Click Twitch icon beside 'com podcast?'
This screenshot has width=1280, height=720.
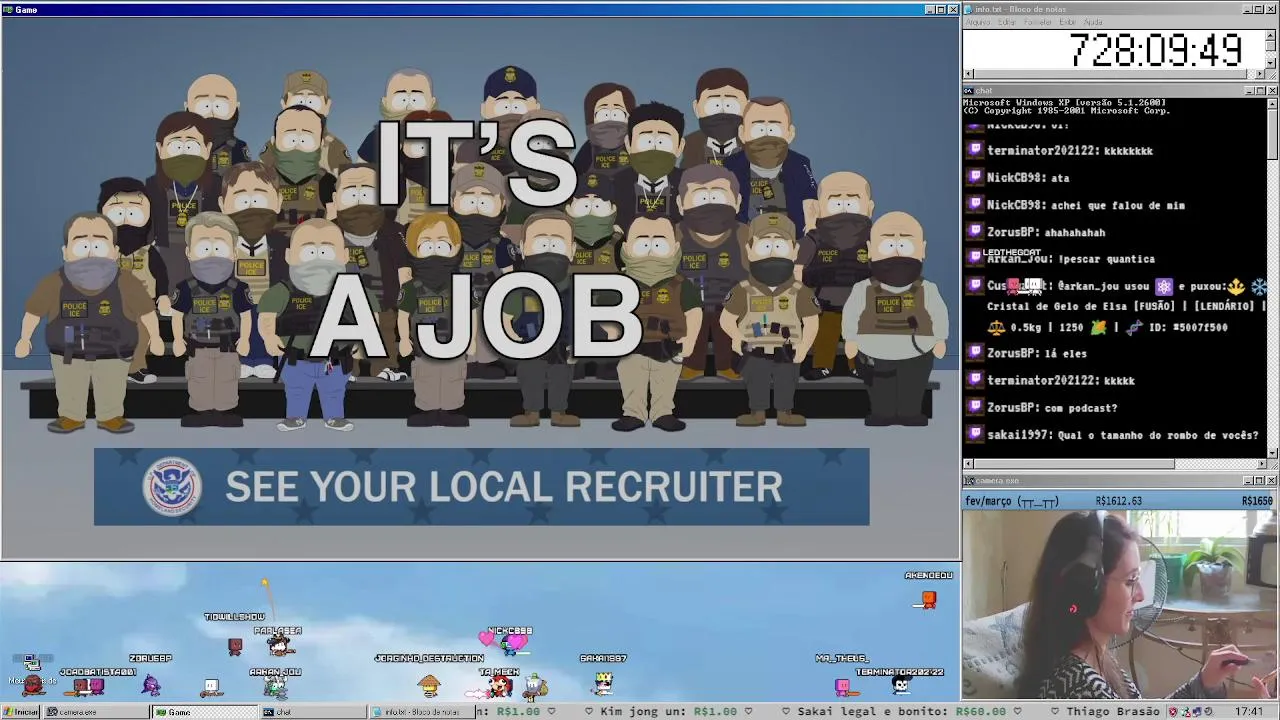pyautogui.click(x=975, y=407)
